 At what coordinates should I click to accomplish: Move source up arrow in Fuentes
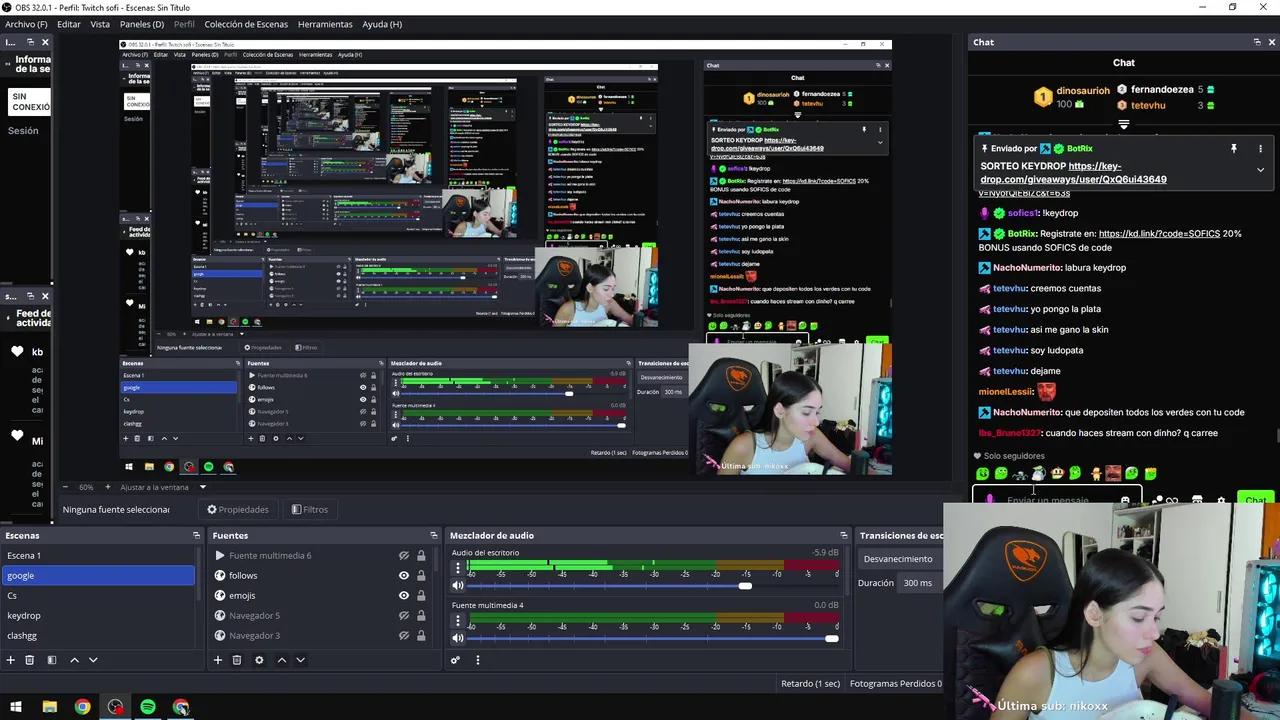[x=281, y=660]
